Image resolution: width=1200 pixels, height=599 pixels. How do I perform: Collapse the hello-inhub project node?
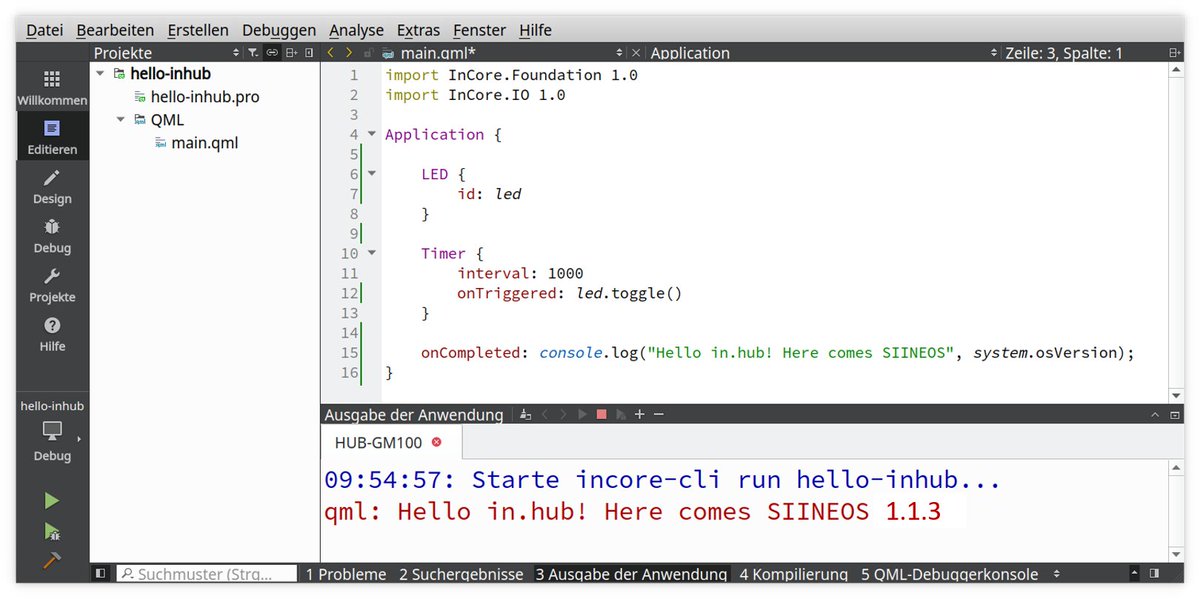pos(100,74)
